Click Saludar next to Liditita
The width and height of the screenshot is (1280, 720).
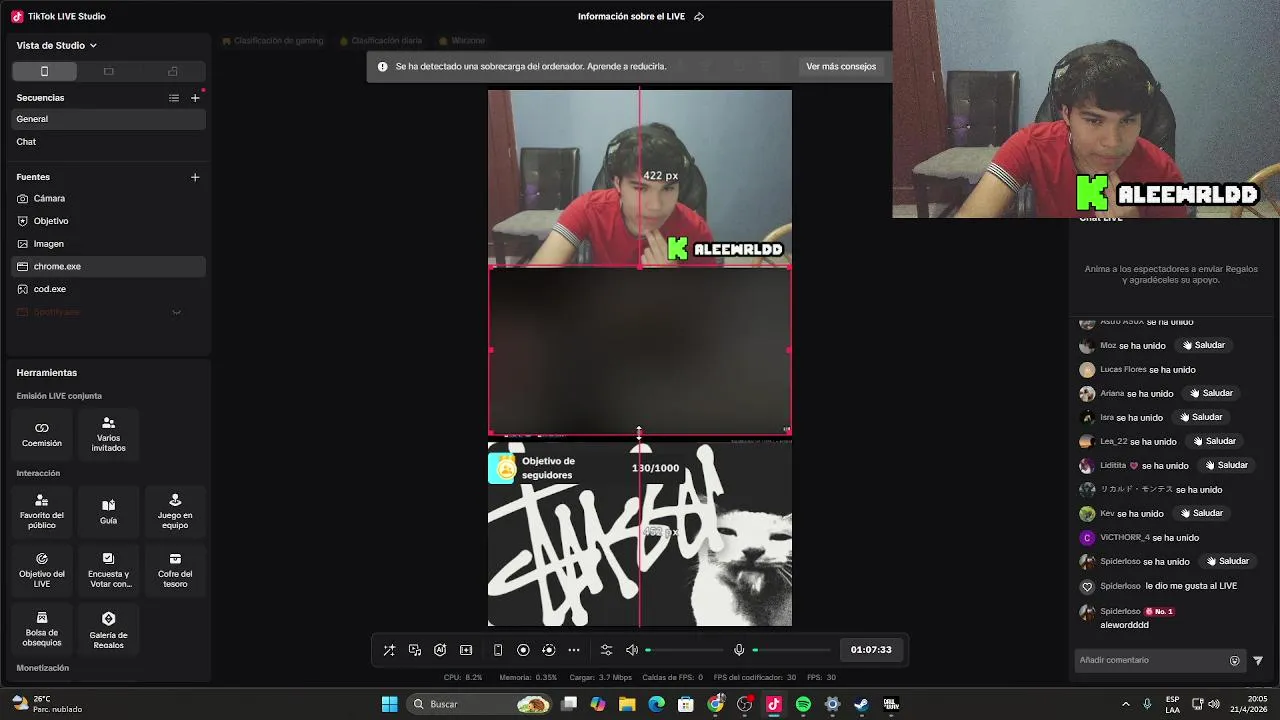pyautogui.click(x=1226, y=465)
